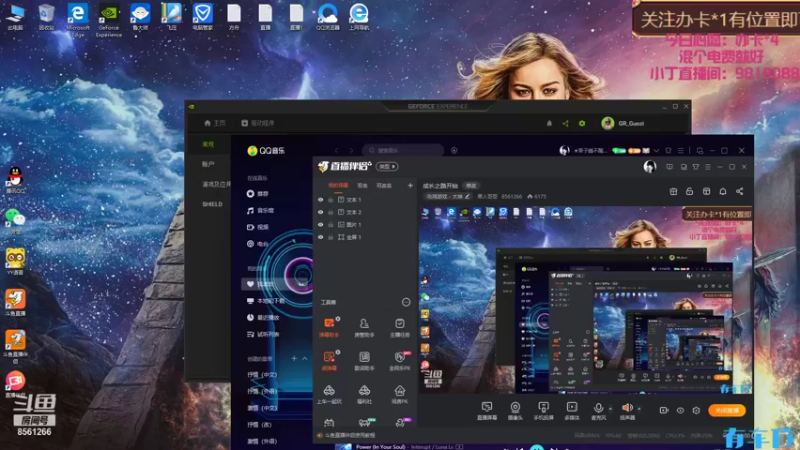This screenshot has height=450, width=800.
Task: Collapse the QQ音乐 created playlists section
Action: point(305,359)
